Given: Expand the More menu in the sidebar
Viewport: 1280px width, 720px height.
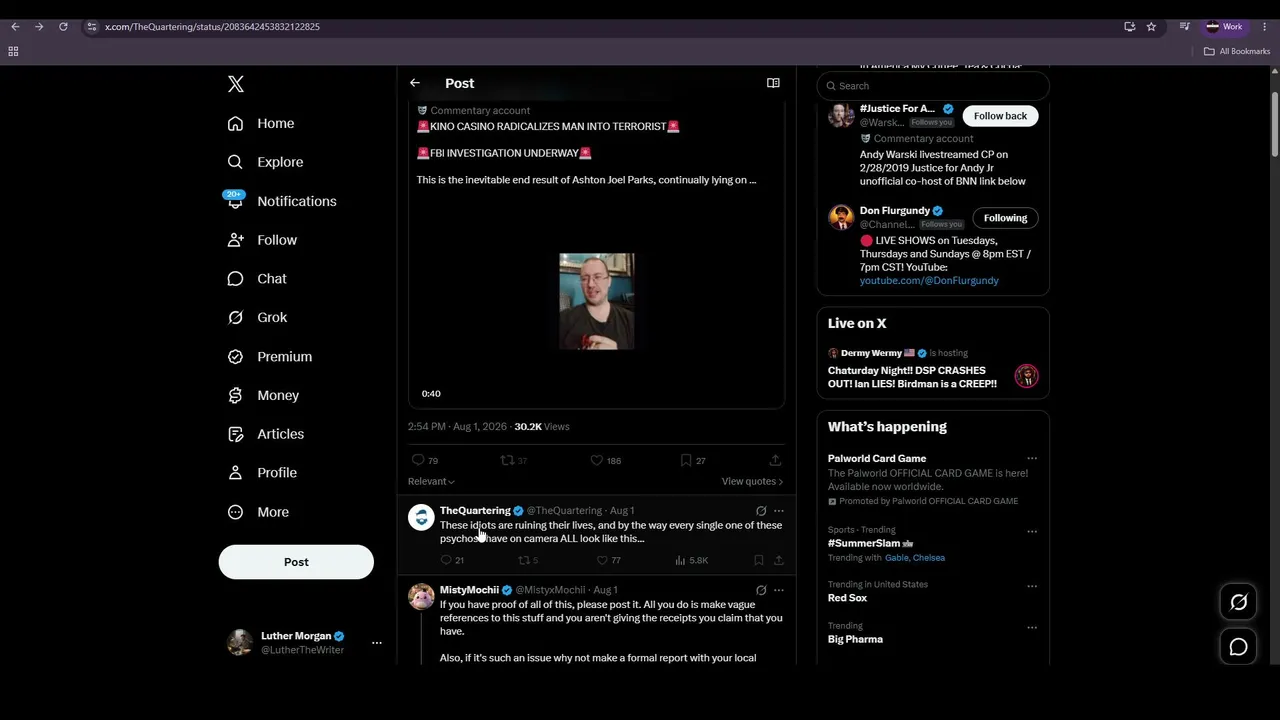Looking at the screenshot, I should click(258, 512).
